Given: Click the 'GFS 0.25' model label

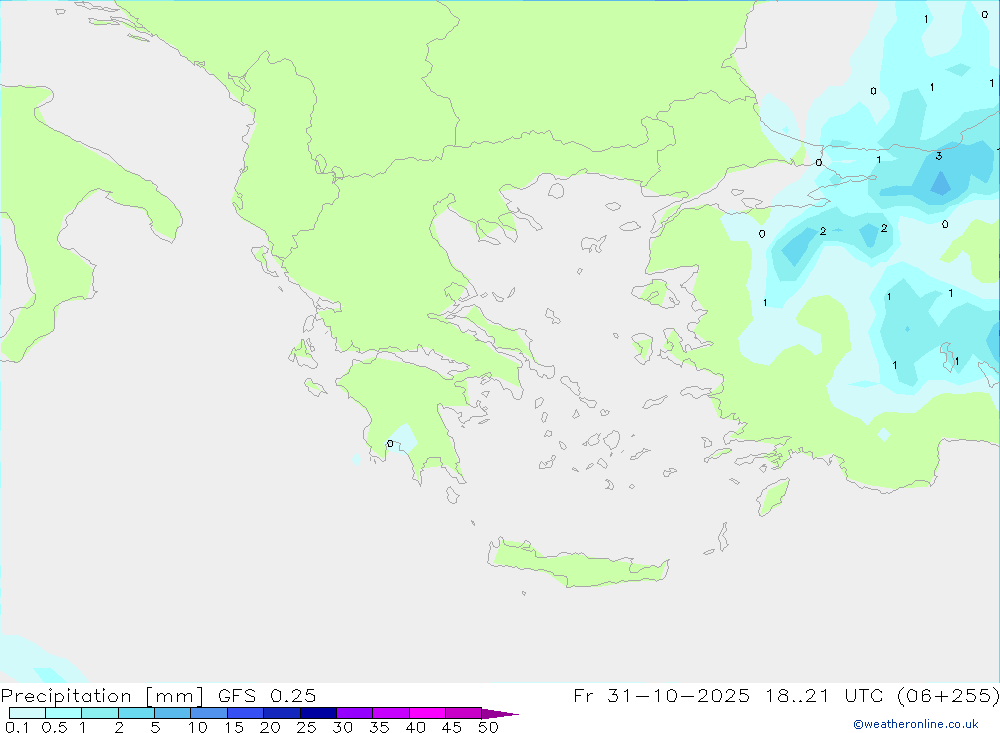Looking at the screenshot, I should point(267,695).
